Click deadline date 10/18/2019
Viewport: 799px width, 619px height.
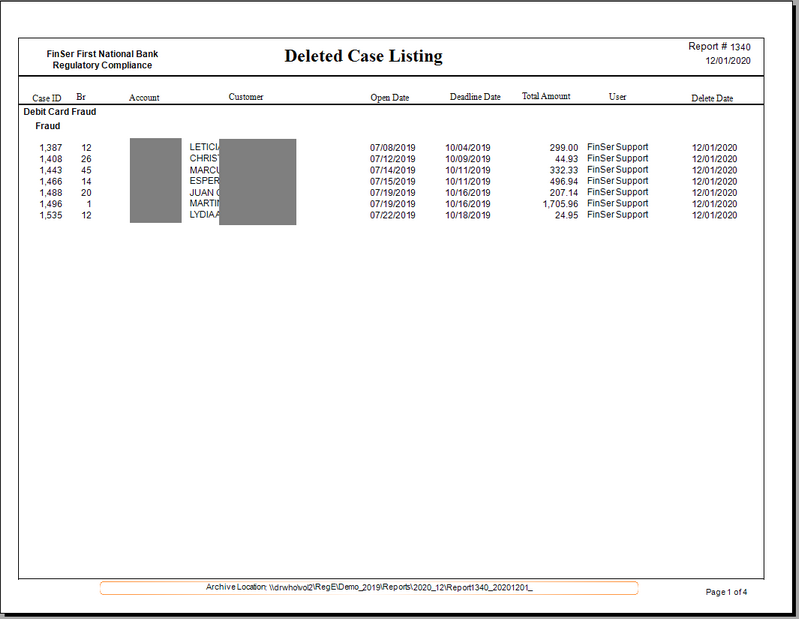468,215
